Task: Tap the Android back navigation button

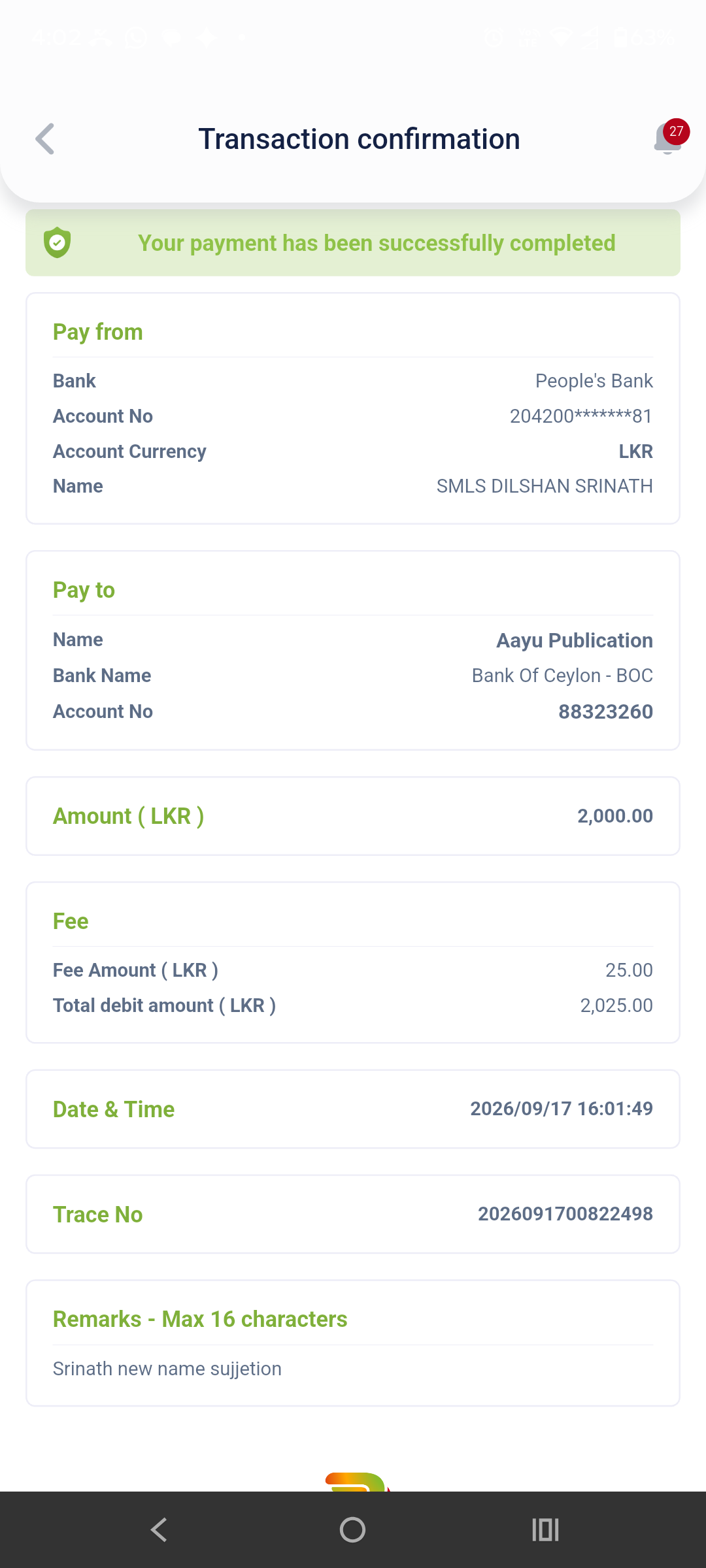Action: (x=159, y=1529)
